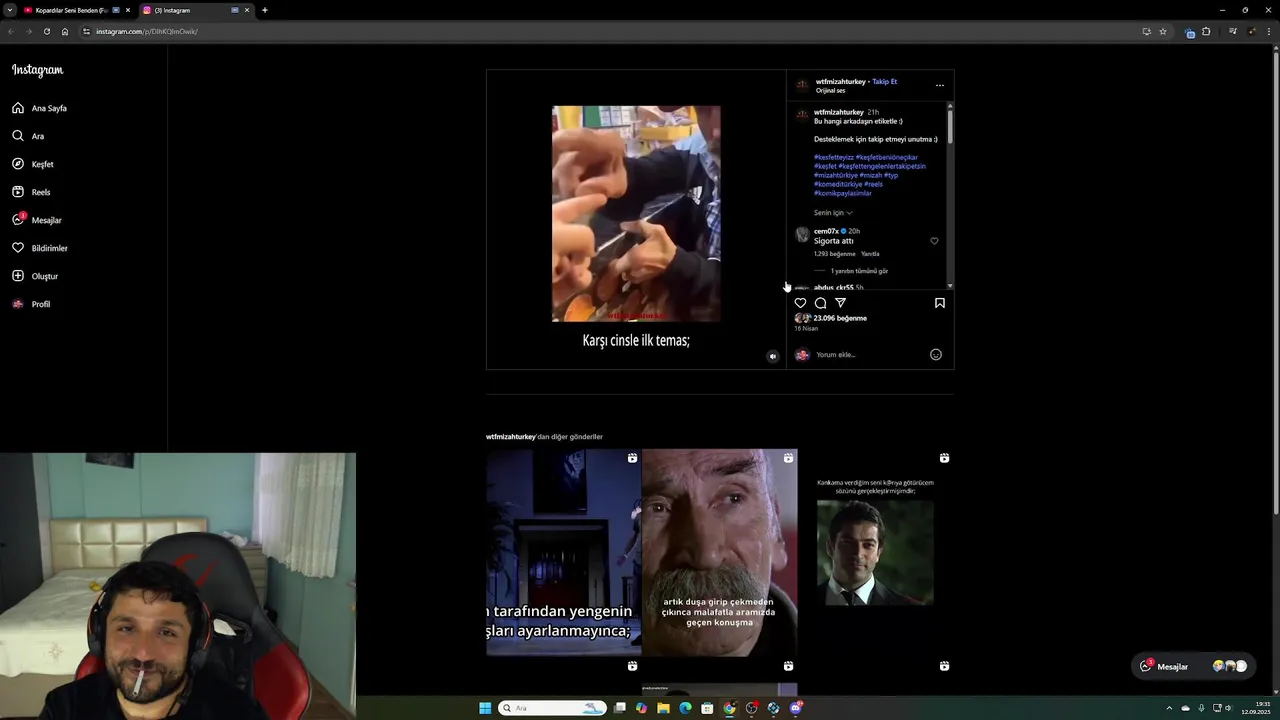Like cem07x's comment with the small heart

[x=934, y=241]
